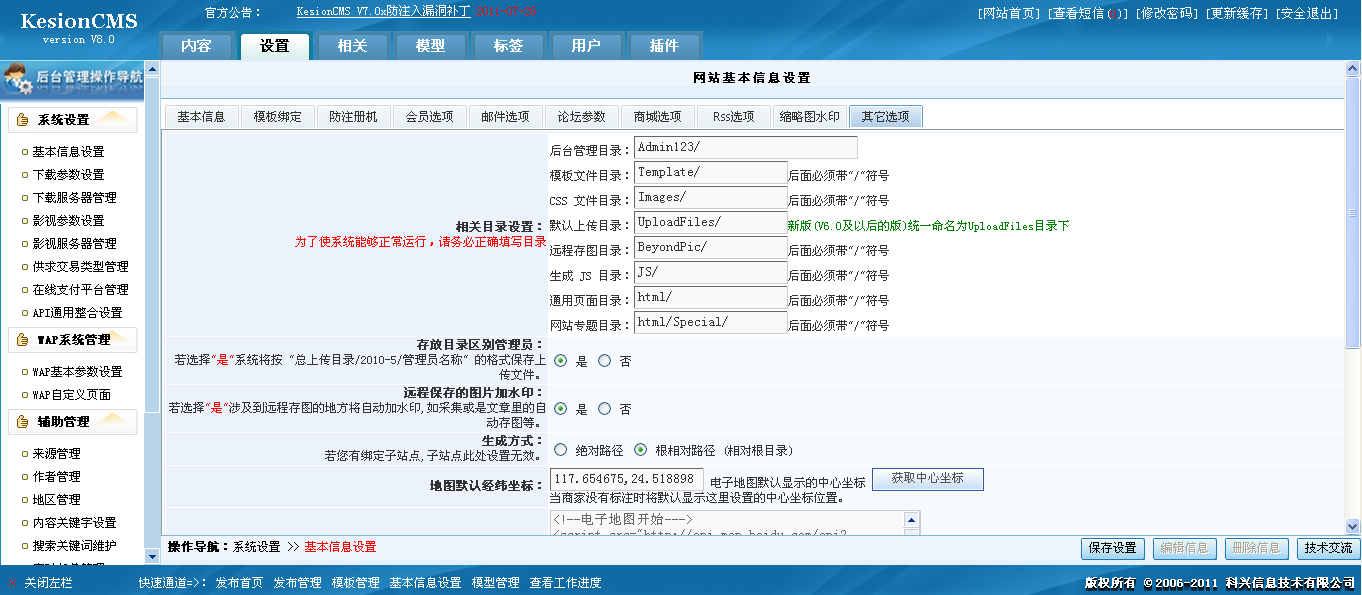Select 是 for 存放目录区别管理员

point(558,361)
